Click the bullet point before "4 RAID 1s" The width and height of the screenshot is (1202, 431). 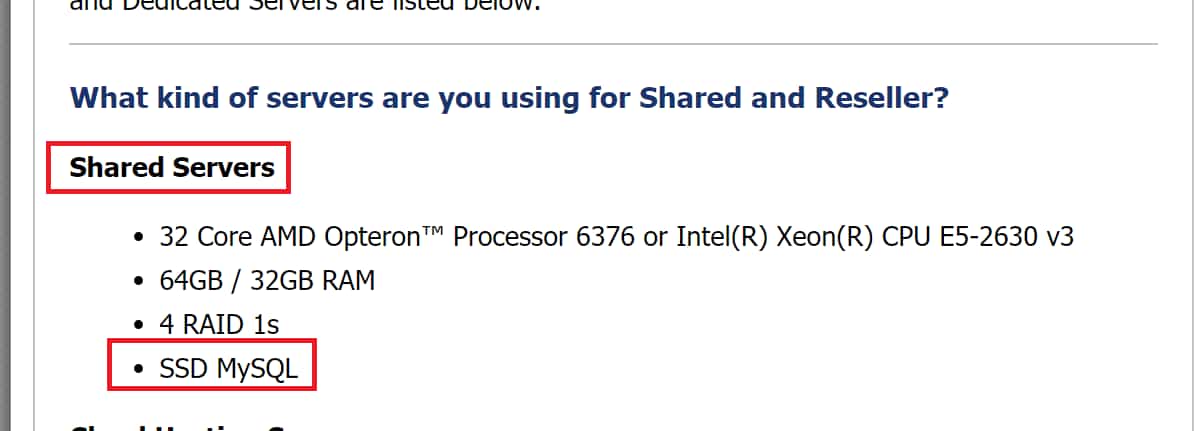pyautogui.click(x=139, y=325)
